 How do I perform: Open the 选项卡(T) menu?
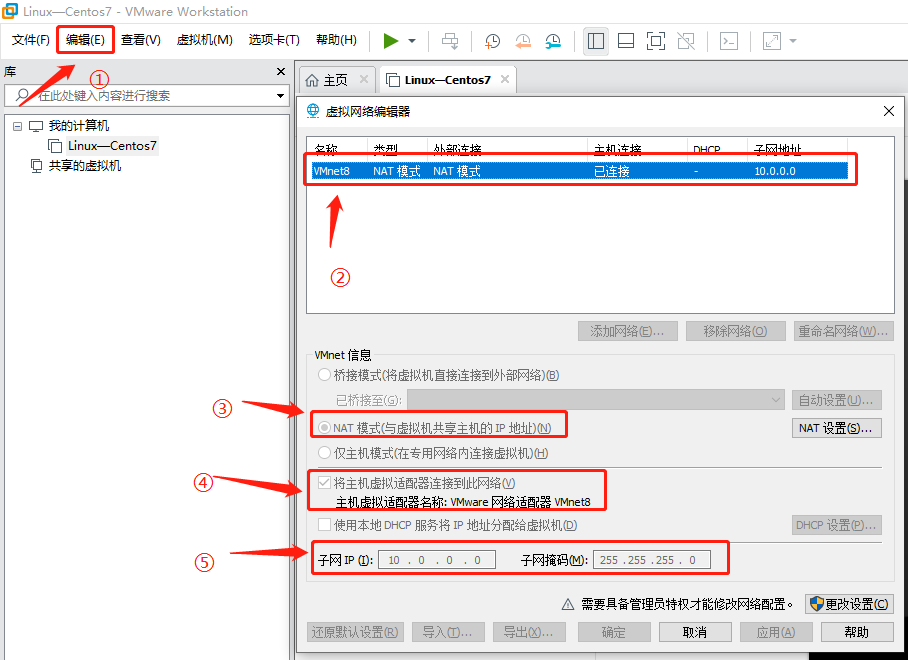click(x=274, y=40)
